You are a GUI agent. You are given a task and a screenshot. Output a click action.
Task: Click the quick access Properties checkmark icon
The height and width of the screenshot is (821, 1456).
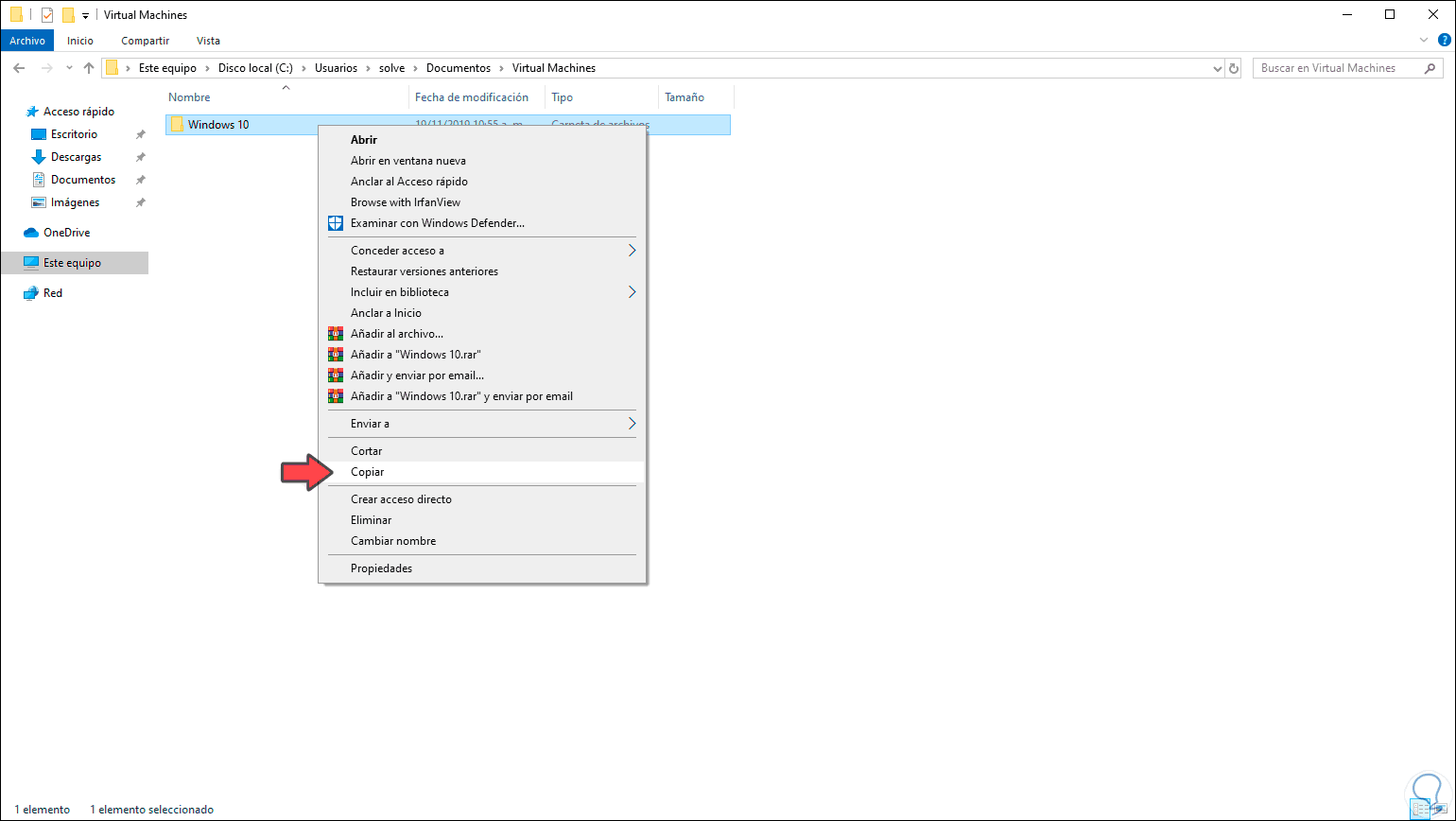tap(47, 15)
